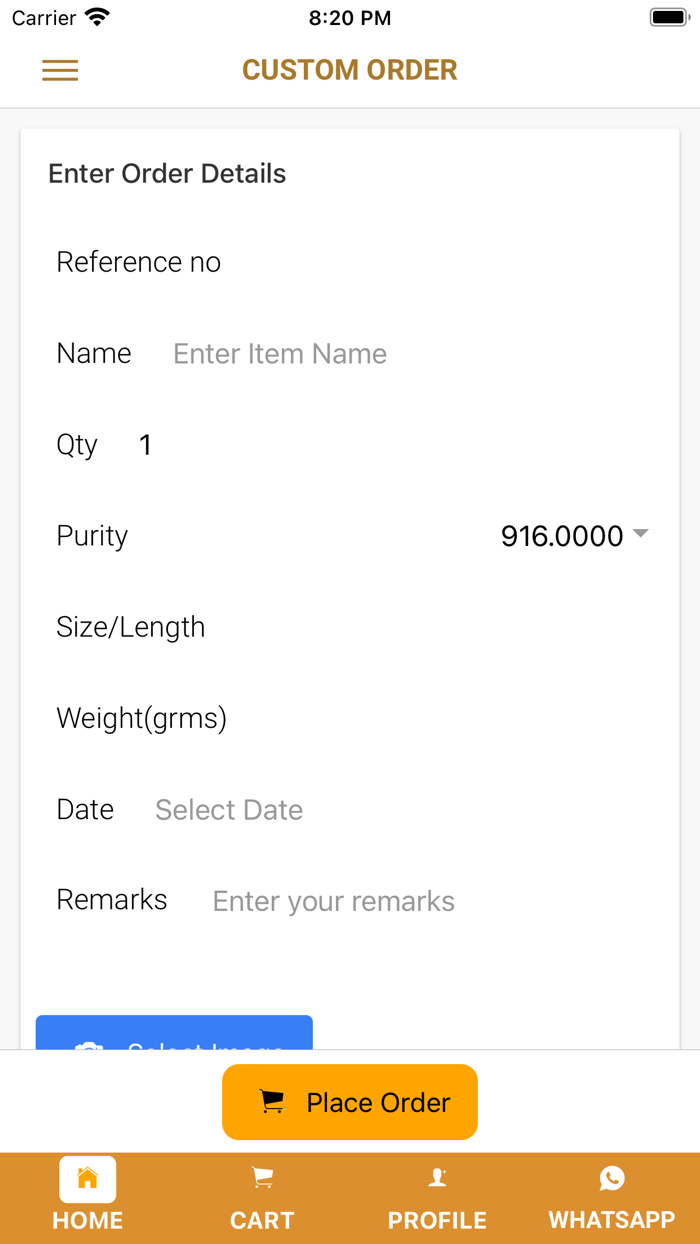
Task: Tap the Home tab icon
Action: tap(88, 1179)
